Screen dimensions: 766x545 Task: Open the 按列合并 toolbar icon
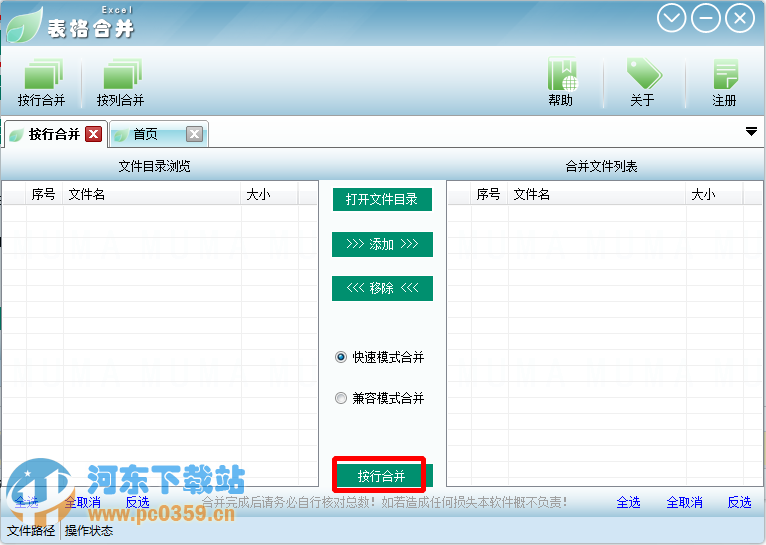[x=121, y=82]
